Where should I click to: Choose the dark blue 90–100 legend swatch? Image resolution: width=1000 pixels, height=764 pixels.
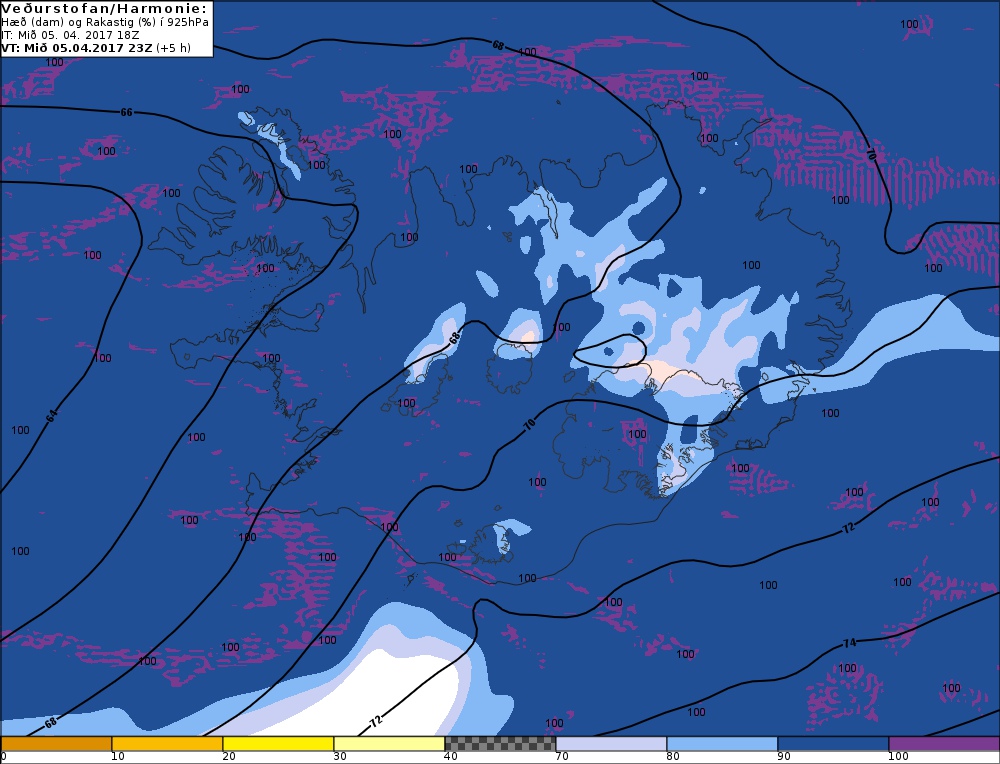coord(833,744)
